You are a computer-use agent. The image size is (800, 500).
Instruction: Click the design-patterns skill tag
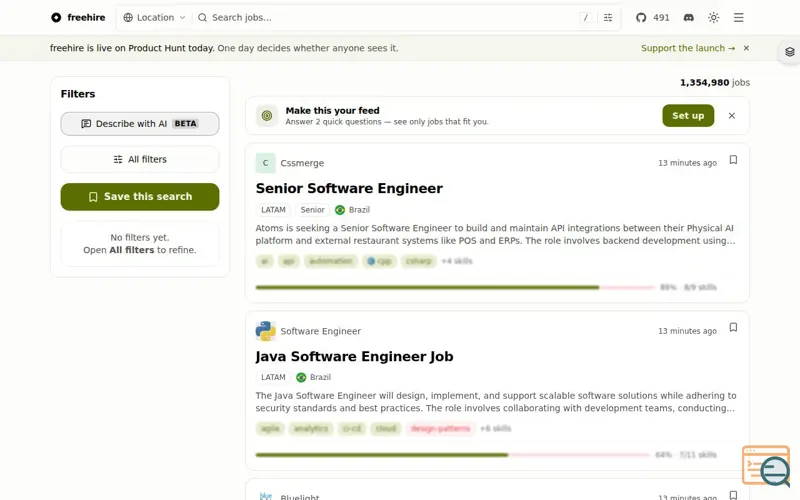point(440,428)
